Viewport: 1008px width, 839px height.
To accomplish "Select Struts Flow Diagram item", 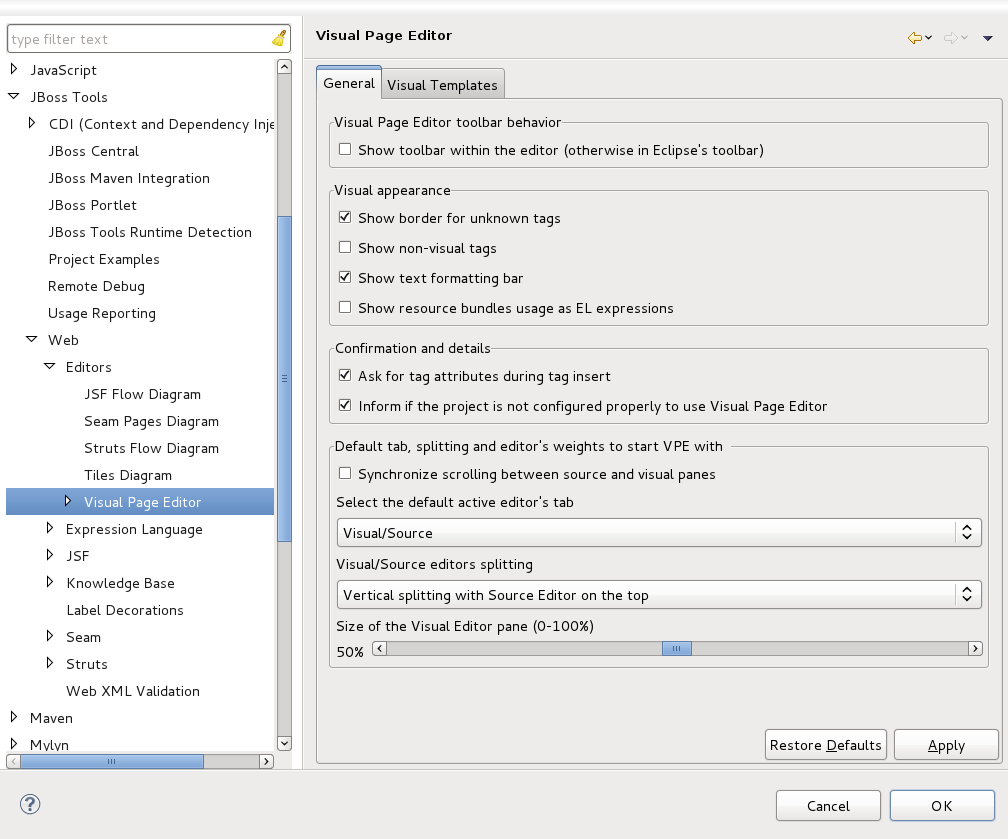I will (x=152, y=448).
